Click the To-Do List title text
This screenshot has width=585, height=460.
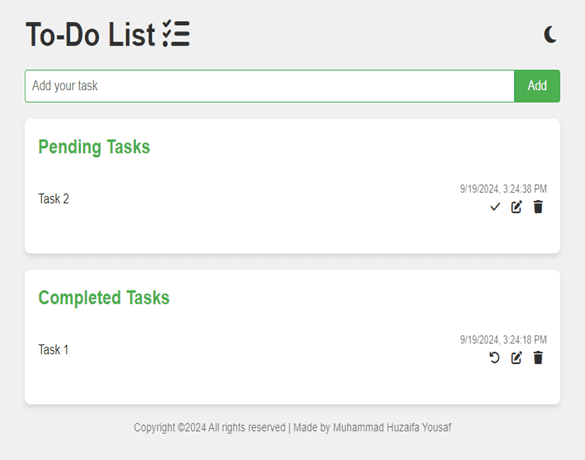pos(90,34)
